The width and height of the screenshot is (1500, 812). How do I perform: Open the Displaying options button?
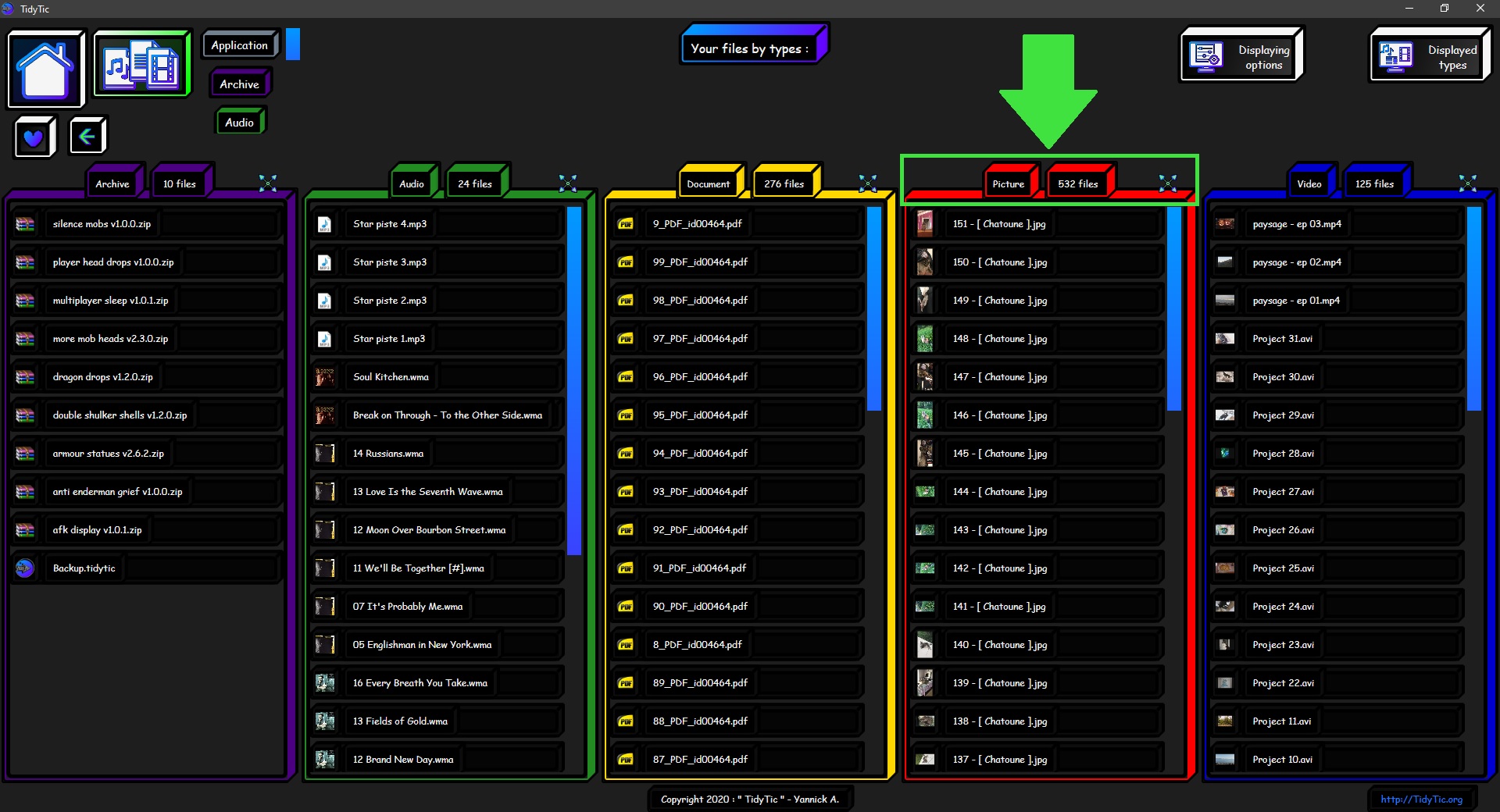1241,56
